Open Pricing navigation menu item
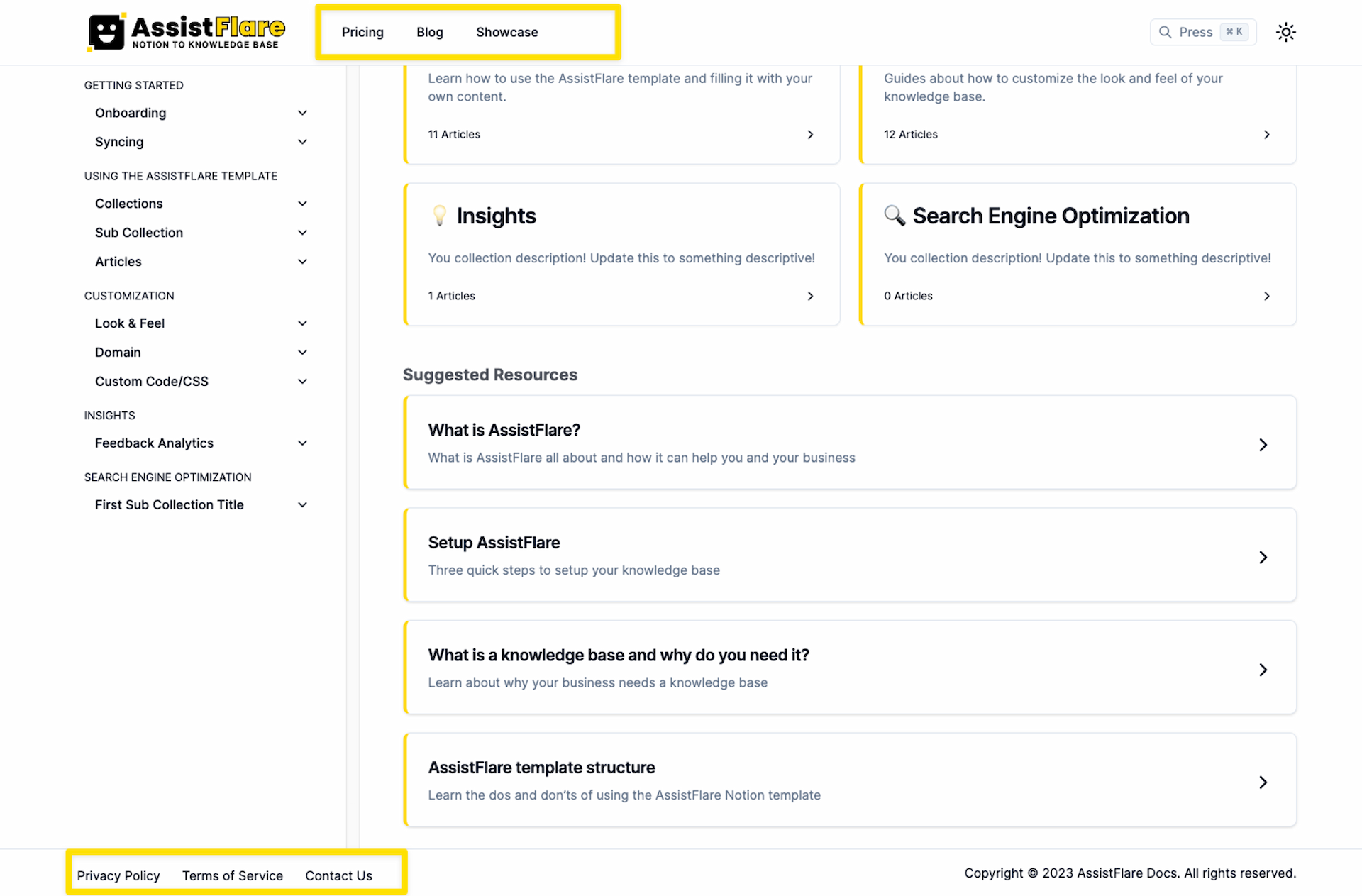 point(363,31)
